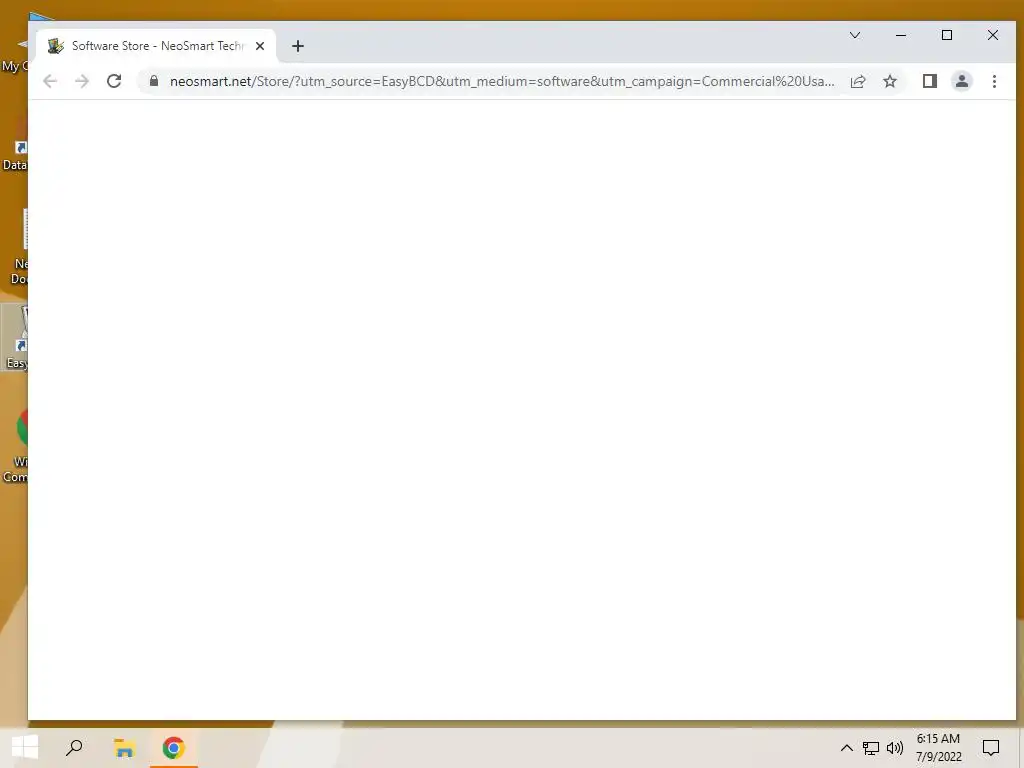Viewport: 1024px width, 768px height.
Task: View site security lock information
Action: [154, 81]
